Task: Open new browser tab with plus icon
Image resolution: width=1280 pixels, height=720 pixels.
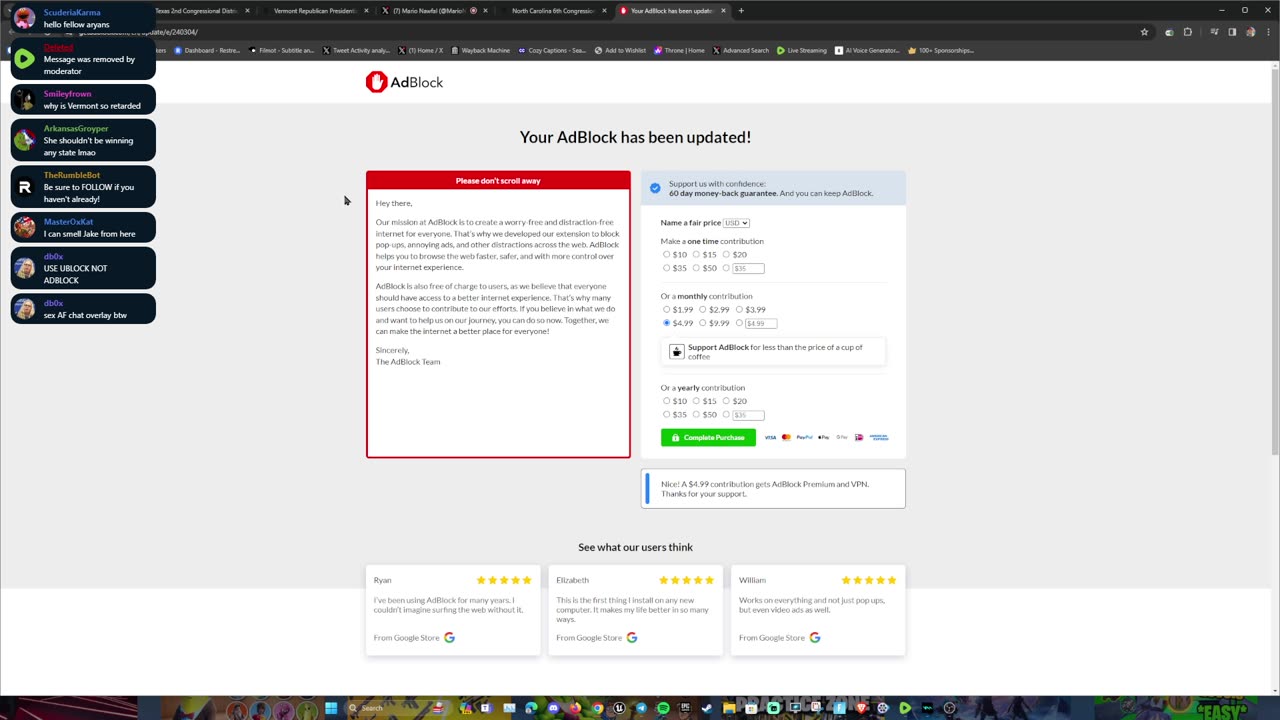Action: (741, 11)
